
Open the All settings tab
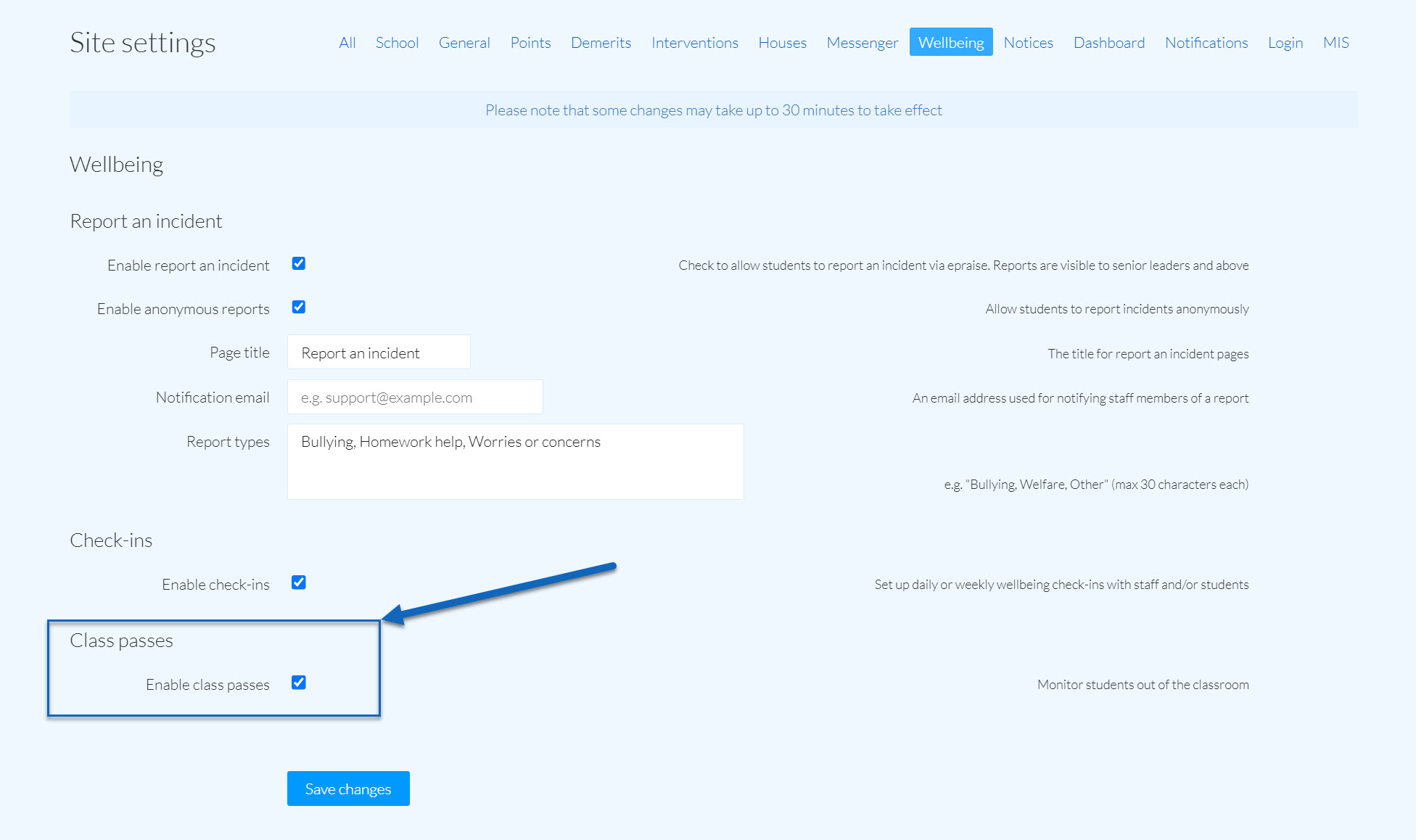[347, 43]
